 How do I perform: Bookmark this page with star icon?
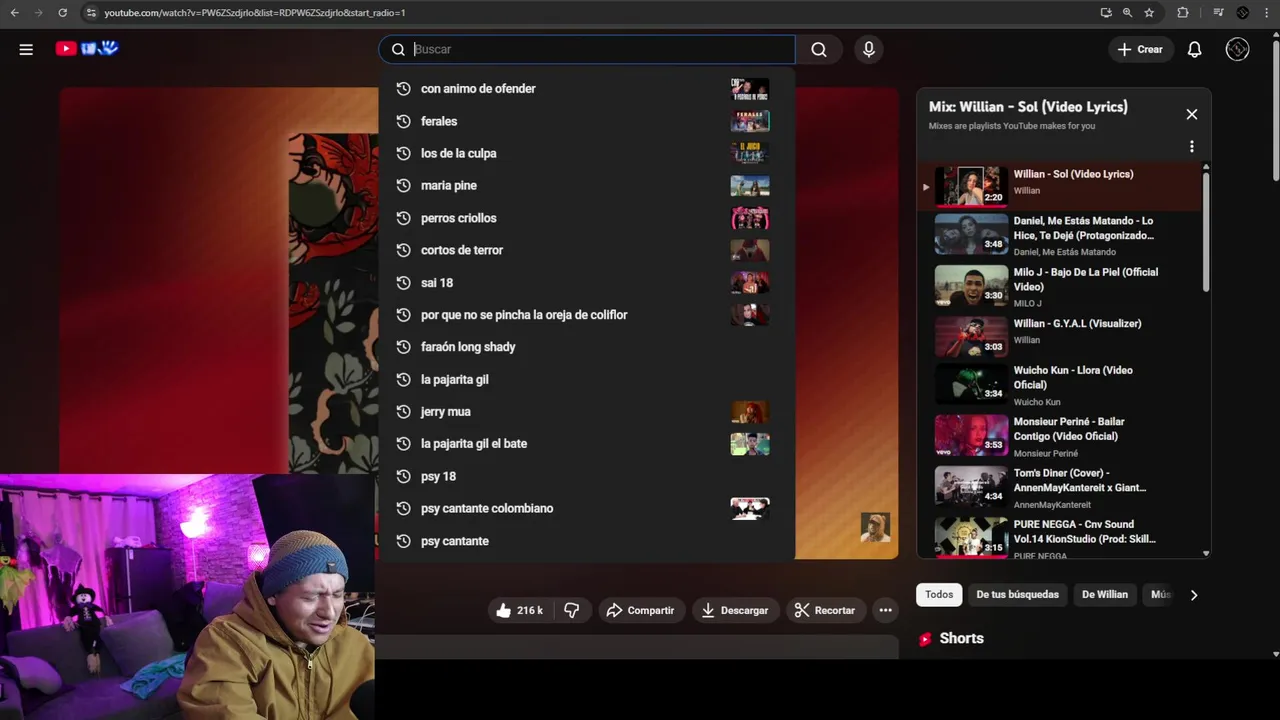click(x=1149, y=12)
